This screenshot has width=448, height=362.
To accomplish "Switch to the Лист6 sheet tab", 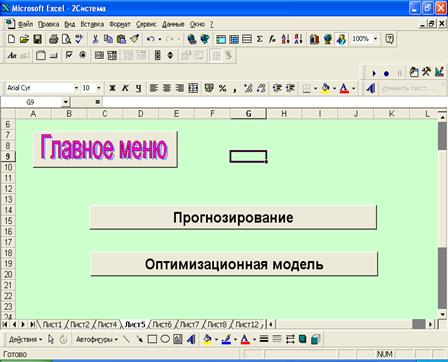I will (162, 324).
